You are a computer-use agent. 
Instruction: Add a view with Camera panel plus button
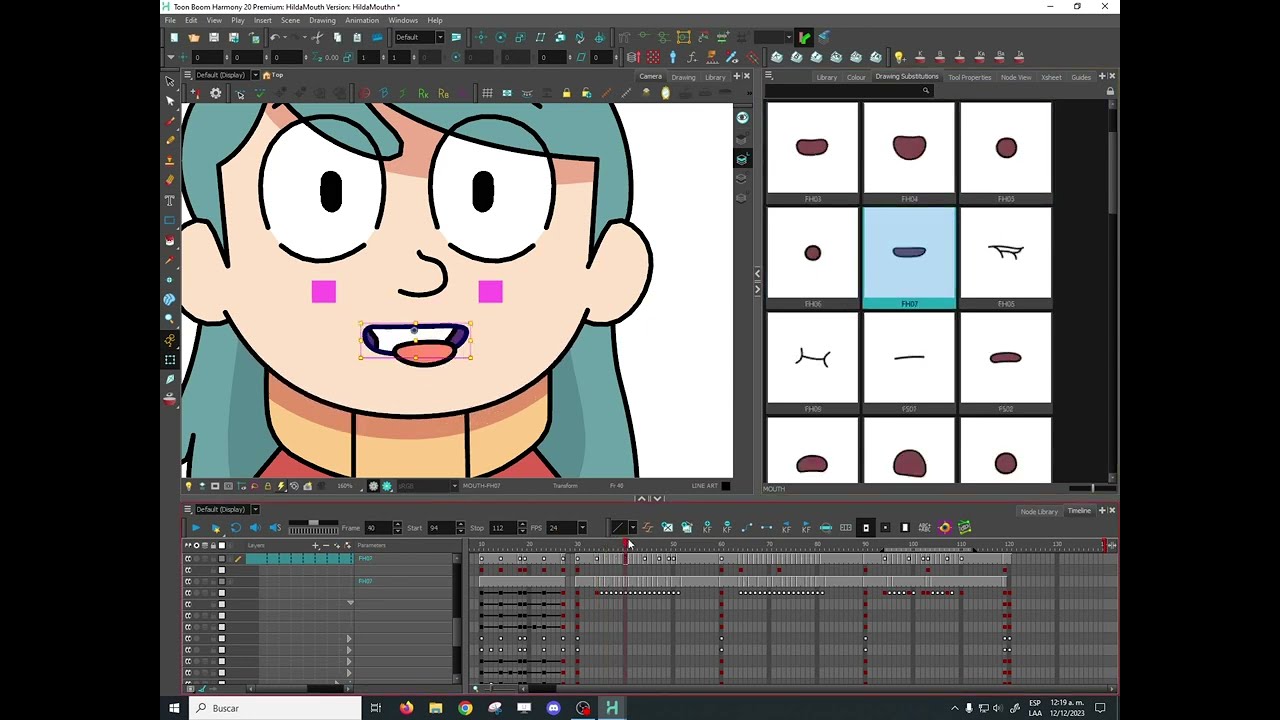737,76
